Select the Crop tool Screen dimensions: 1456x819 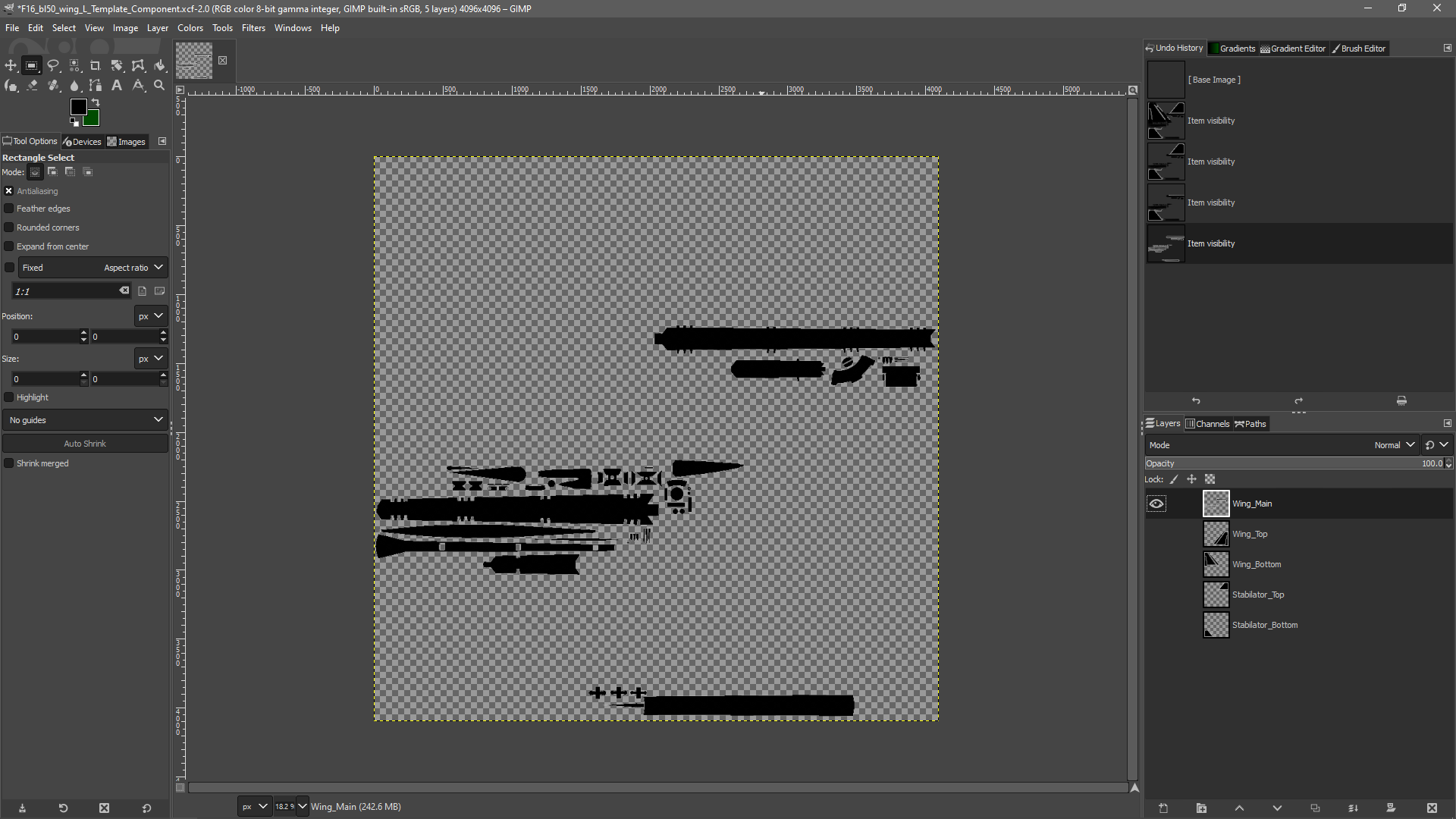[x=96, y=65]
